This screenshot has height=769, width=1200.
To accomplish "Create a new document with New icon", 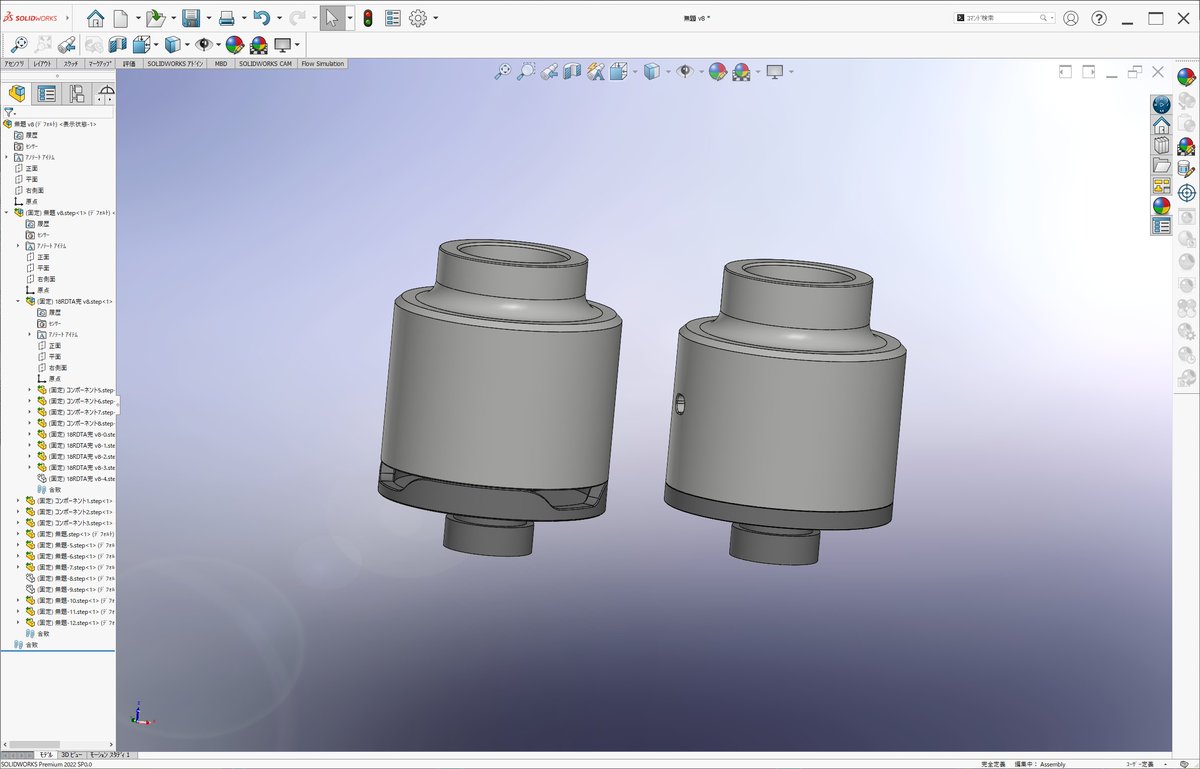I will (x=121, y=18).
